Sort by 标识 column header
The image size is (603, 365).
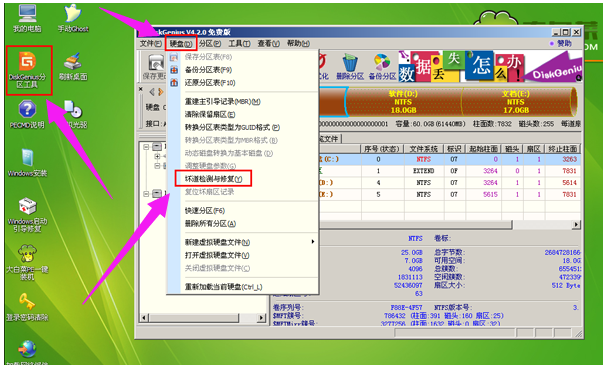(454, 148)
